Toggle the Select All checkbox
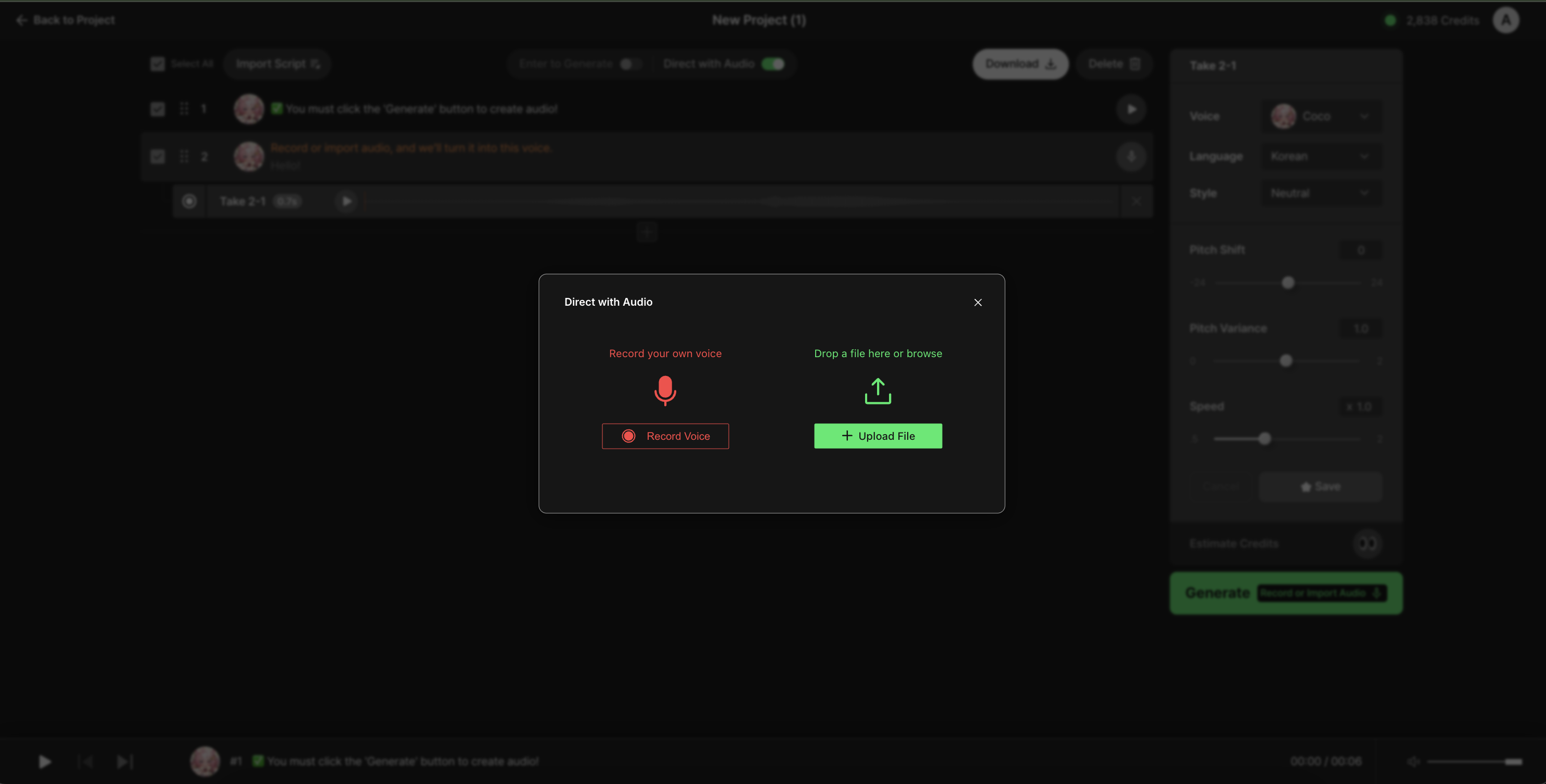 coord(158,63)
